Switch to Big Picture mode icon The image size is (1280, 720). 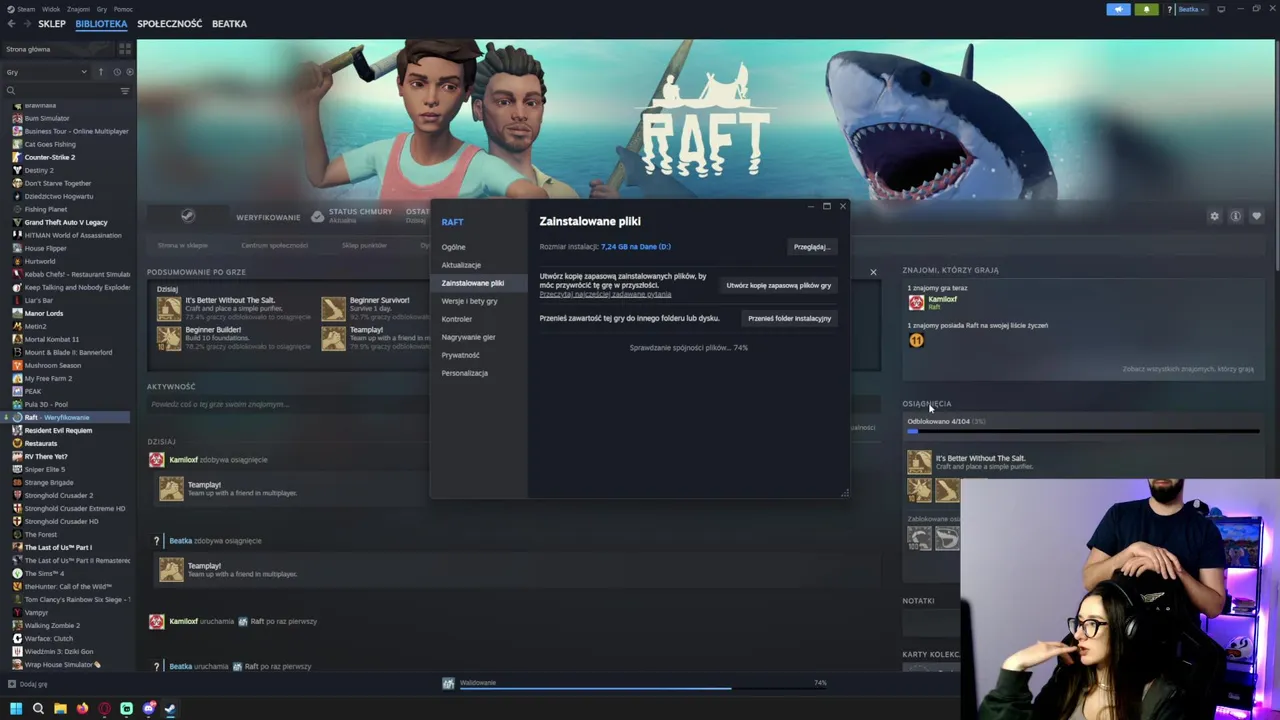click(x=1221, y=9)
